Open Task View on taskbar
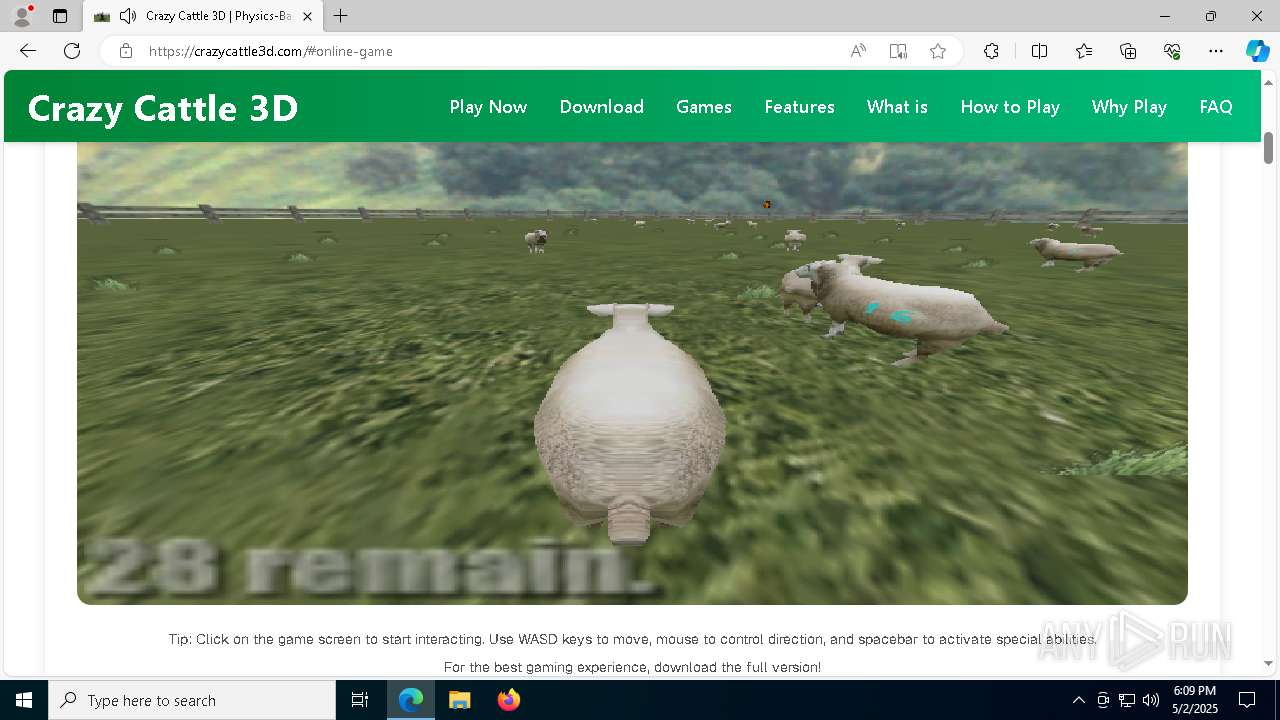 point(360,700)
